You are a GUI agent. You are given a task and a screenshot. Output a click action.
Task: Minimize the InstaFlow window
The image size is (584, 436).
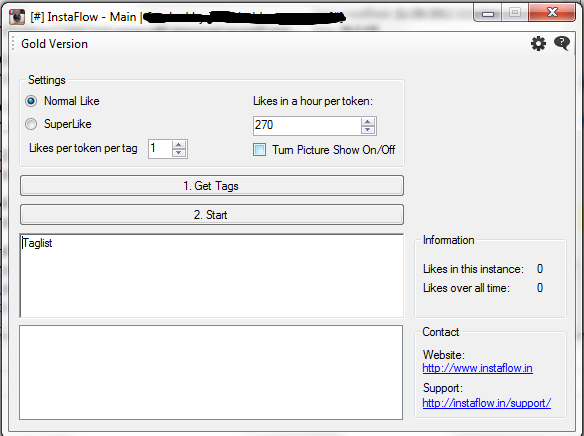tap(488, 13)
